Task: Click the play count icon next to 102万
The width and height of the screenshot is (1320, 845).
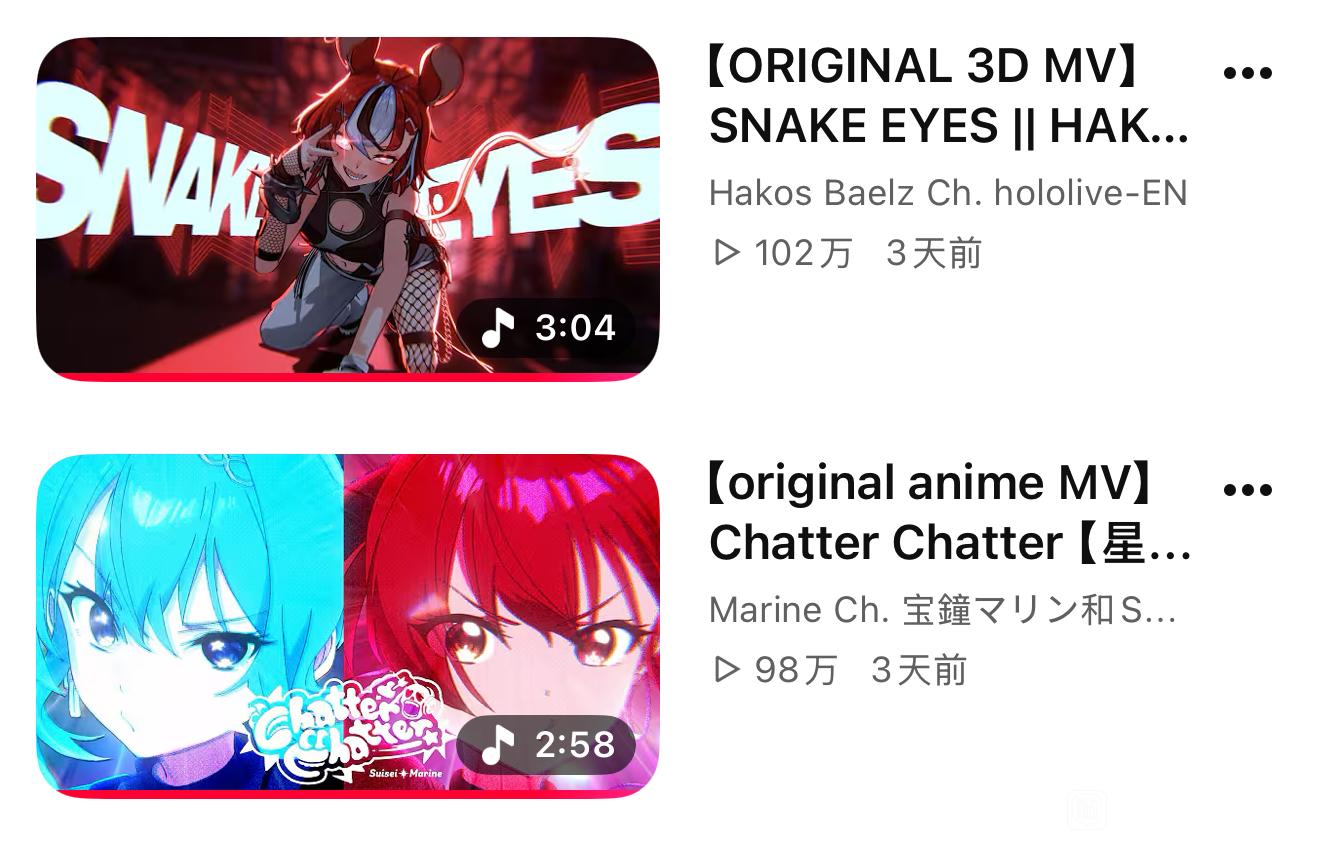Action: click(727, 253)
